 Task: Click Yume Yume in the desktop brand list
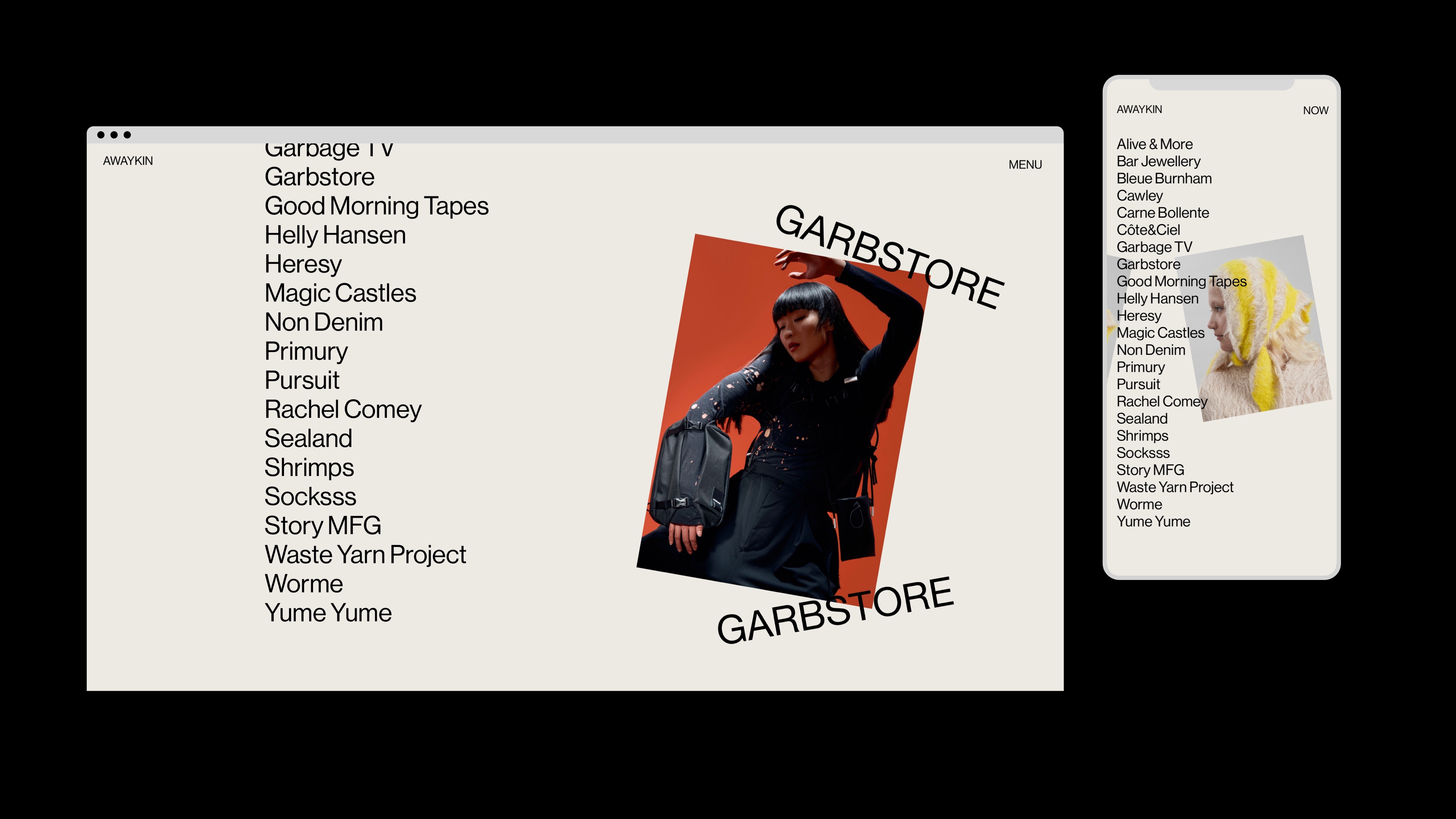click(328, 613)
